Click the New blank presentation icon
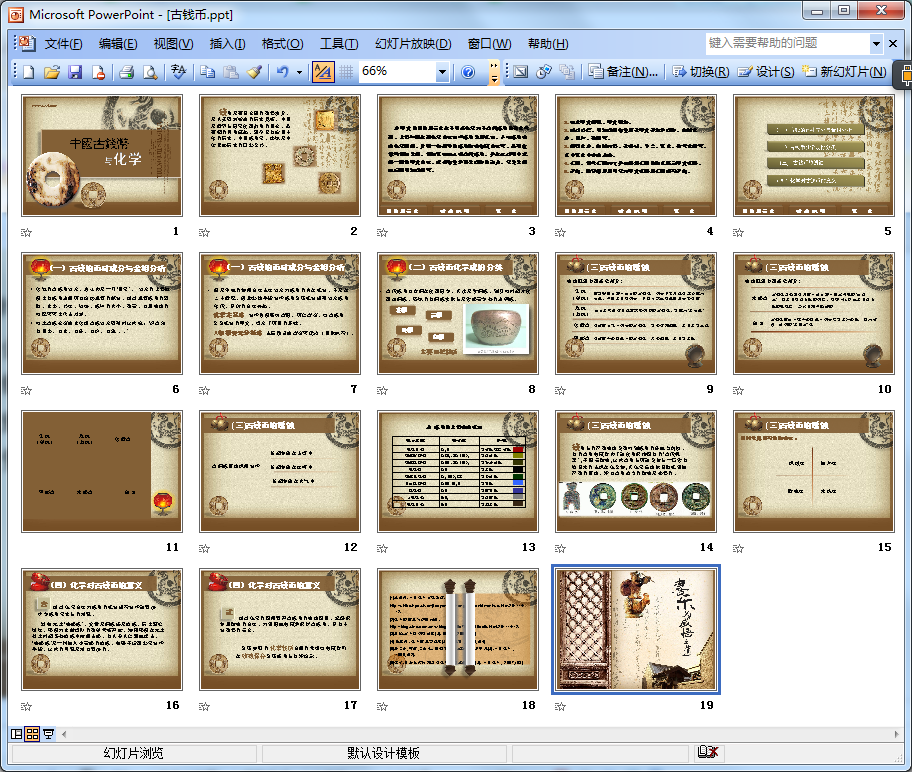 (28, 72)
